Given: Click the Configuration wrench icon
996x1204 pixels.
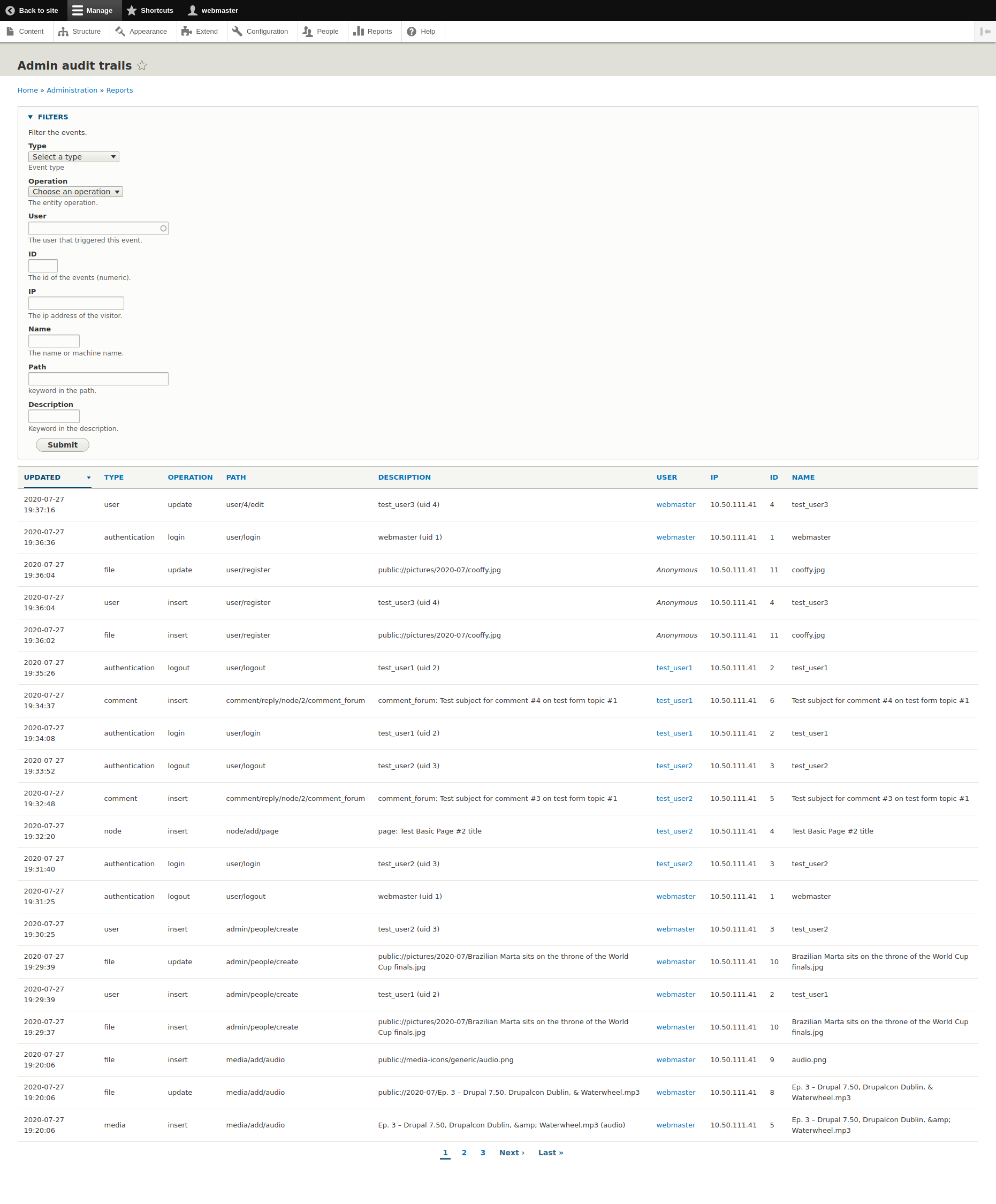Looking at the screenshot, I should pyautogui.click(x=237, y=32).
